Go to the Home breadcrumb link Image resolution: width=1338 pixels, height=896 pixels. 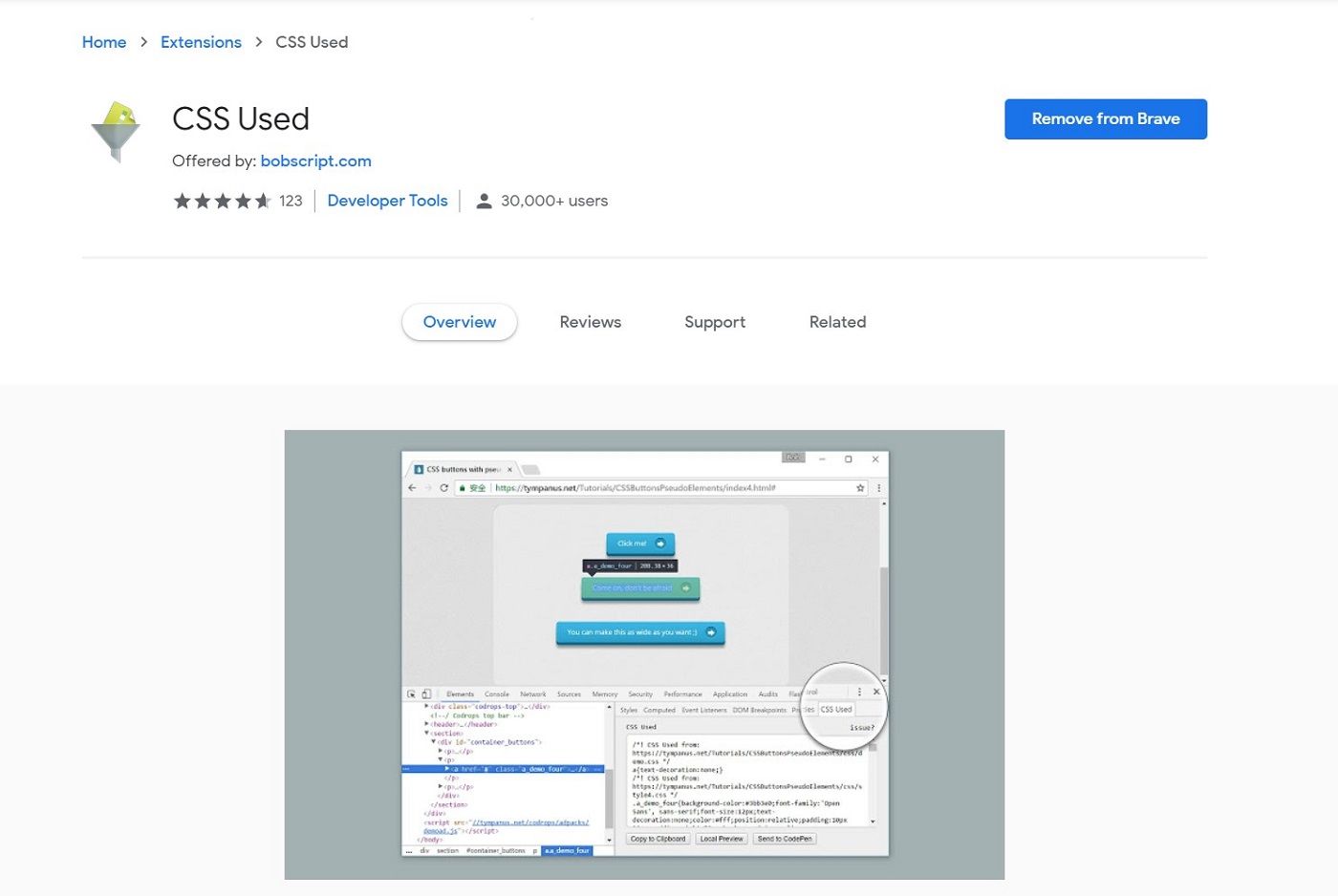[104, 42]
